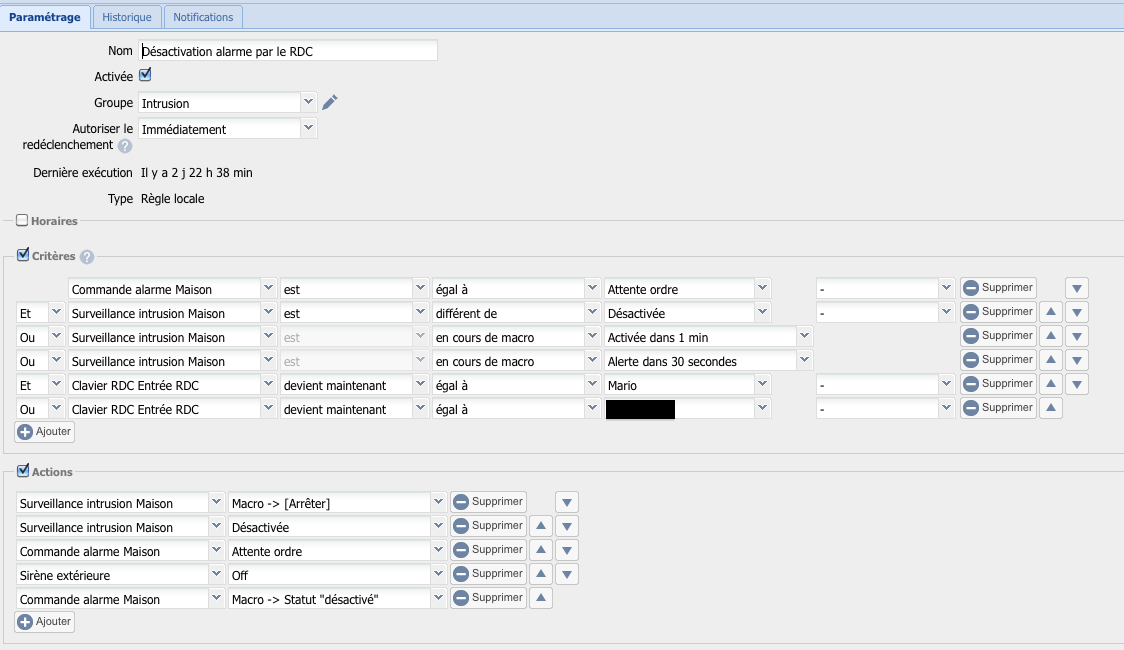Enable the Horaires checkbox

22,220
